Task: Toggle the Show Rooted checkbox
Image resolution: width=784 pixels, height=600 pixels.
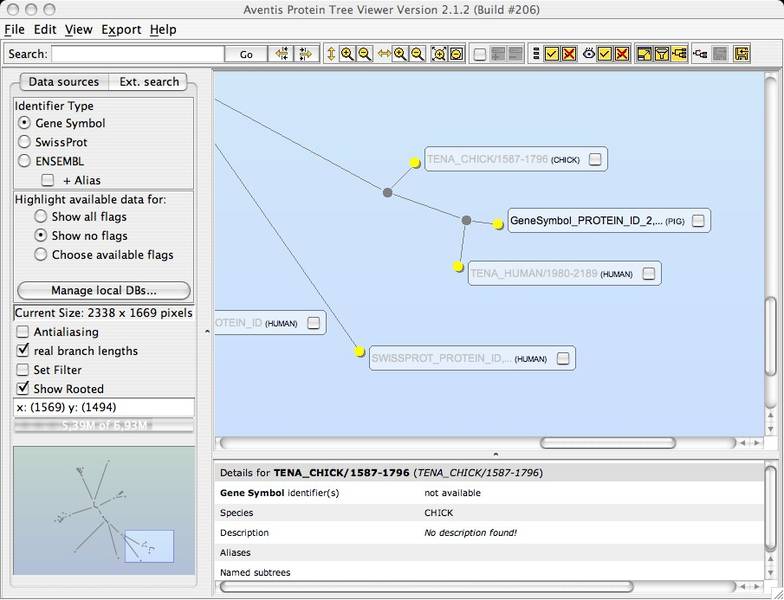Action: (x=22, y=388)
